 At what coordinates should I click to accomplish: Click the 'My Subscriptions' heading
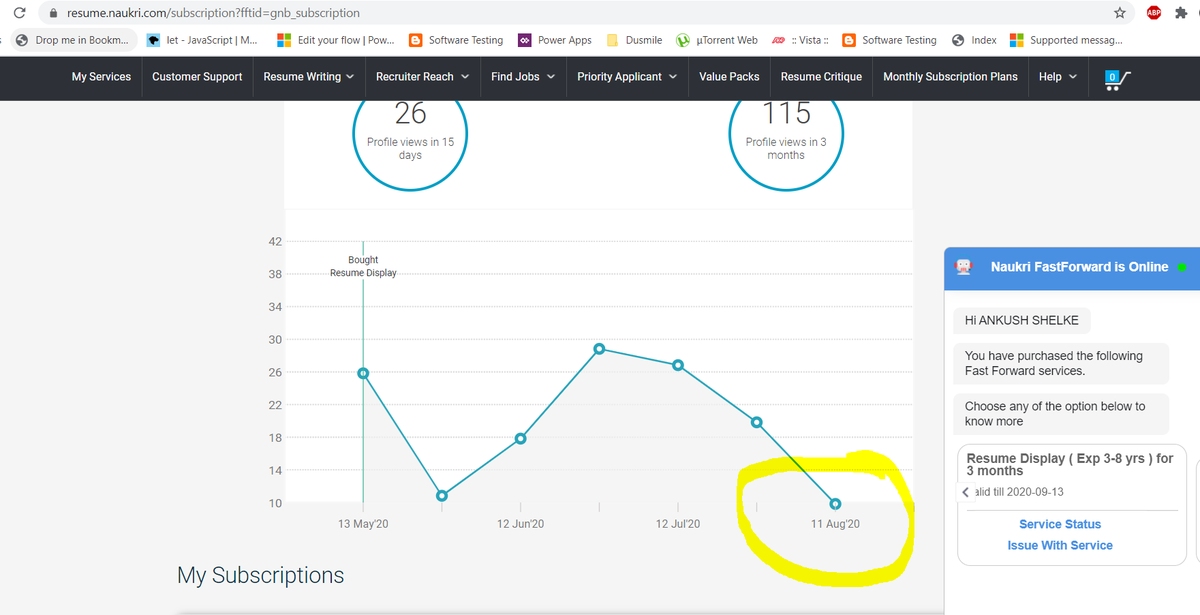(x=260, y=575)
